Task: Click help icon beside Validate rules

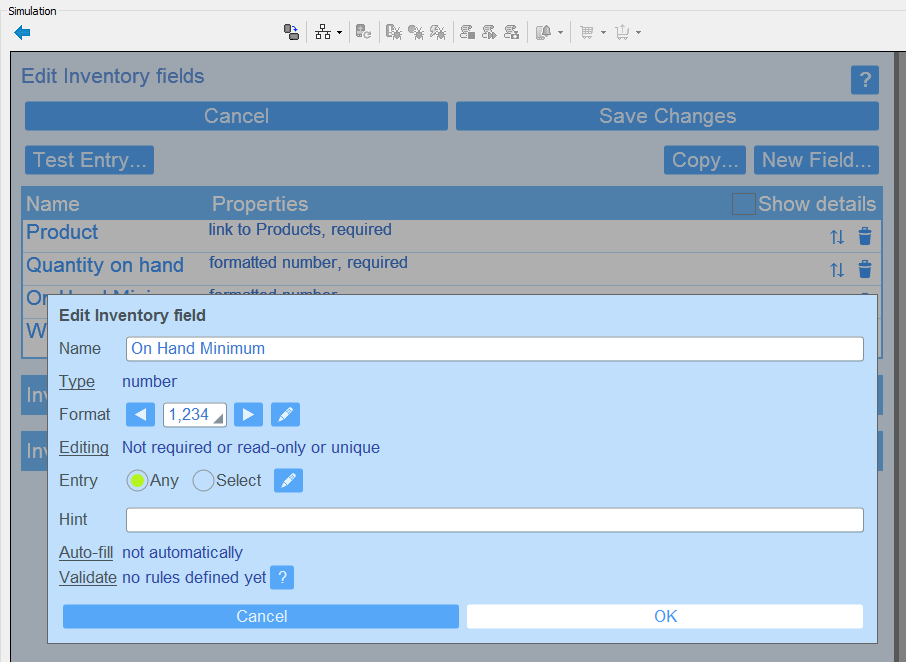Action: pos(282,577)
